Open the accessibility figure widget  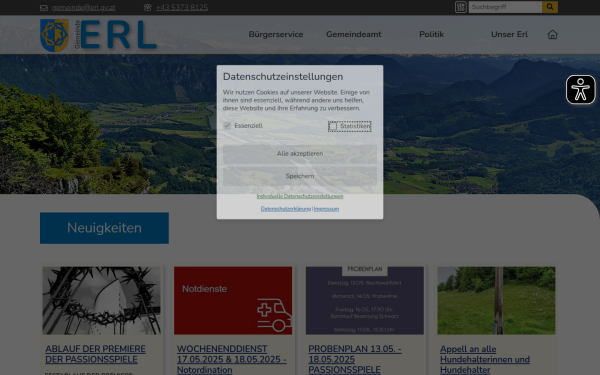click(580, 90)
